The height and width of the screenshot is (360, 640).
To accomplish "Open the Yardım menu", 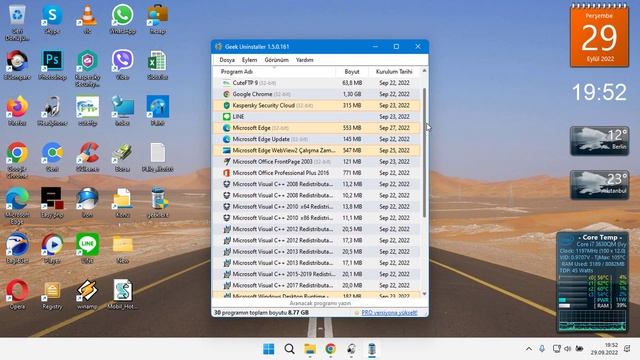I will pyautogui.click(x=304, y=60).
